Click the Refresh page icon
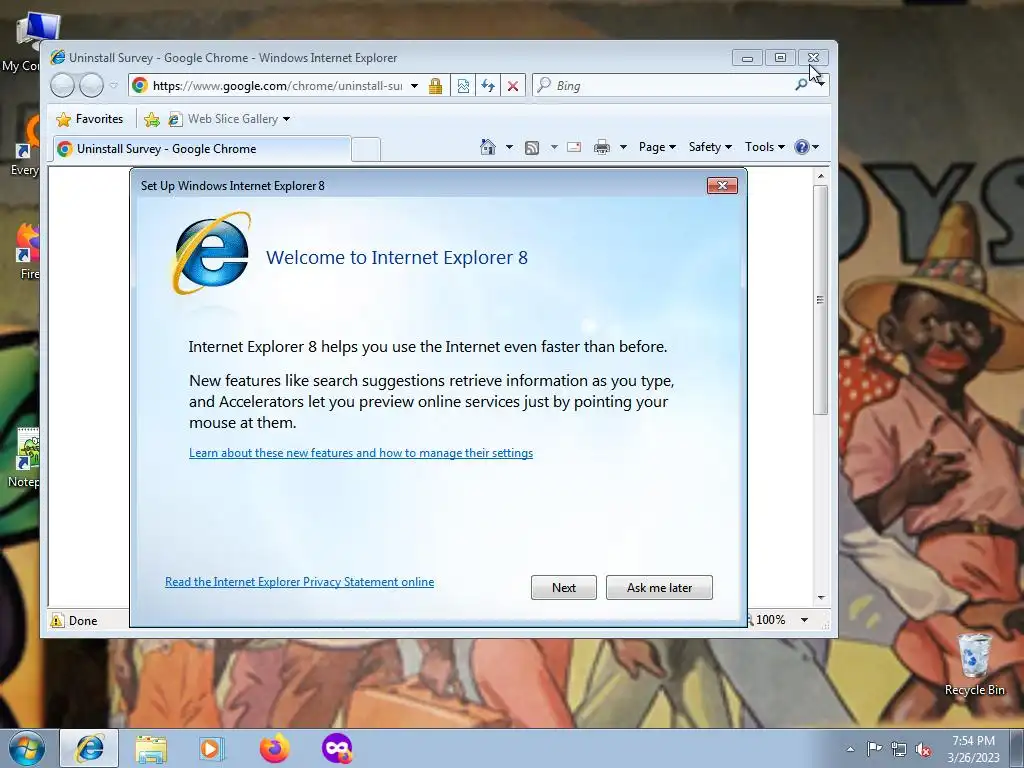The image size is (1024, 768). click(x=488, y=86)
